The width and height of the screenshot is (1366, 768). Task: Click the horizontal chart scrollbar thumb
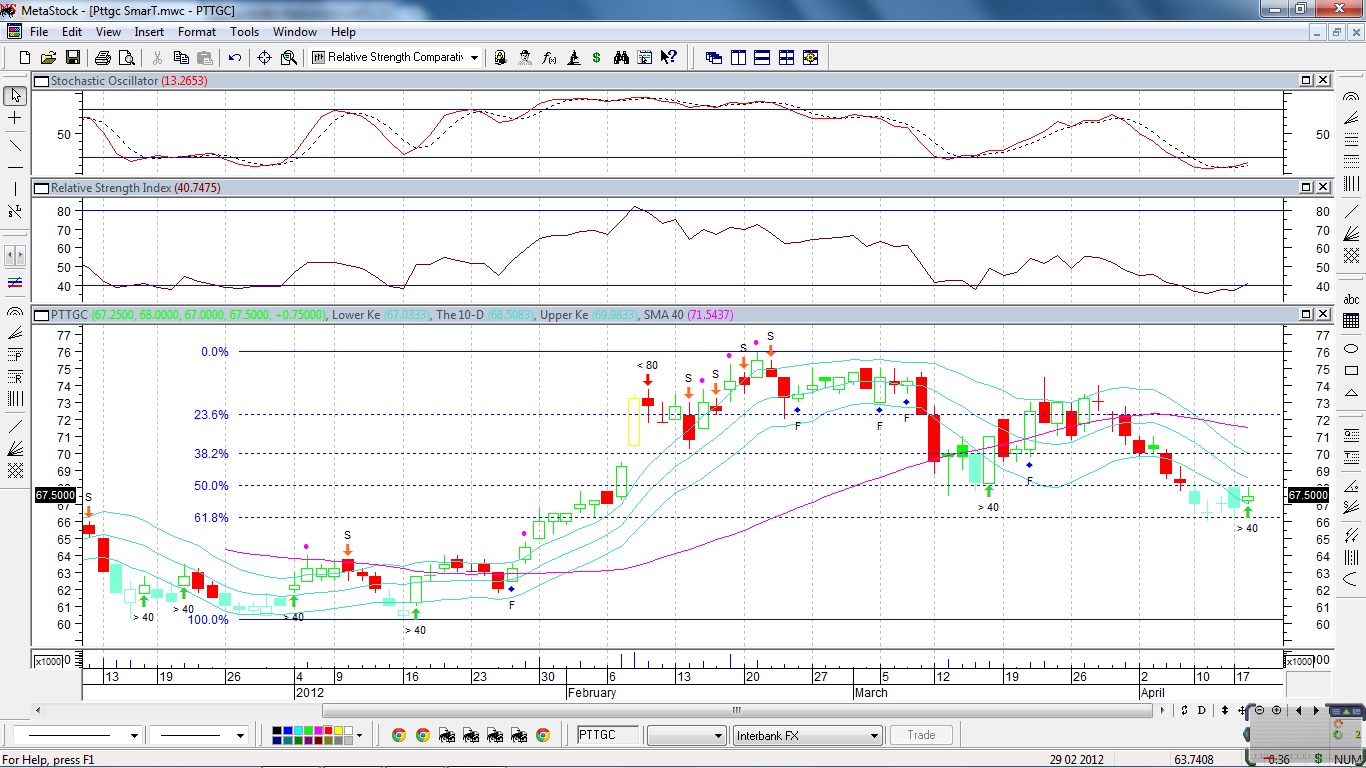coord(736,711)
